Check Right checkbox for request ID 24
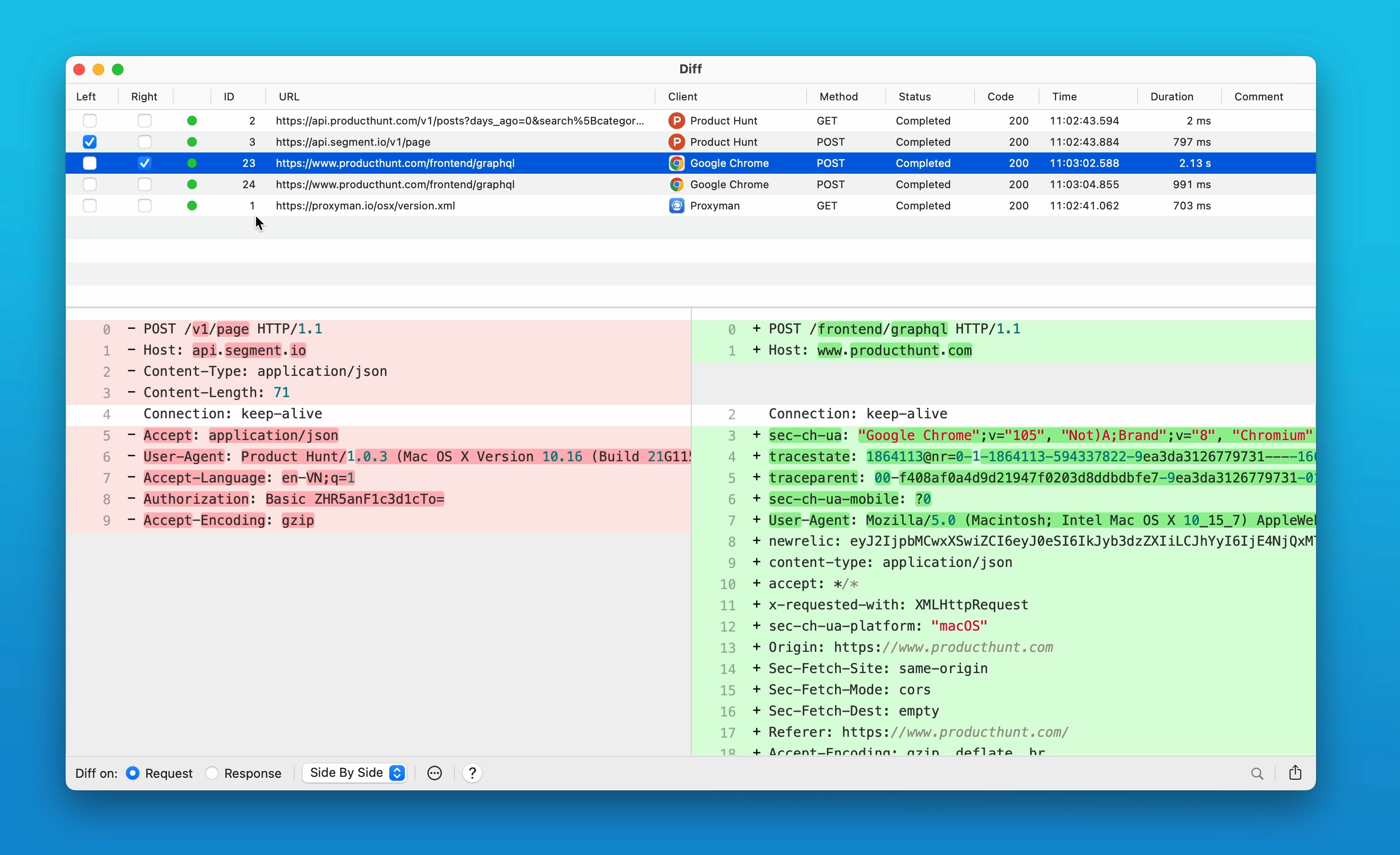The height and width of the screenshot is (855, 1400). 145,184
